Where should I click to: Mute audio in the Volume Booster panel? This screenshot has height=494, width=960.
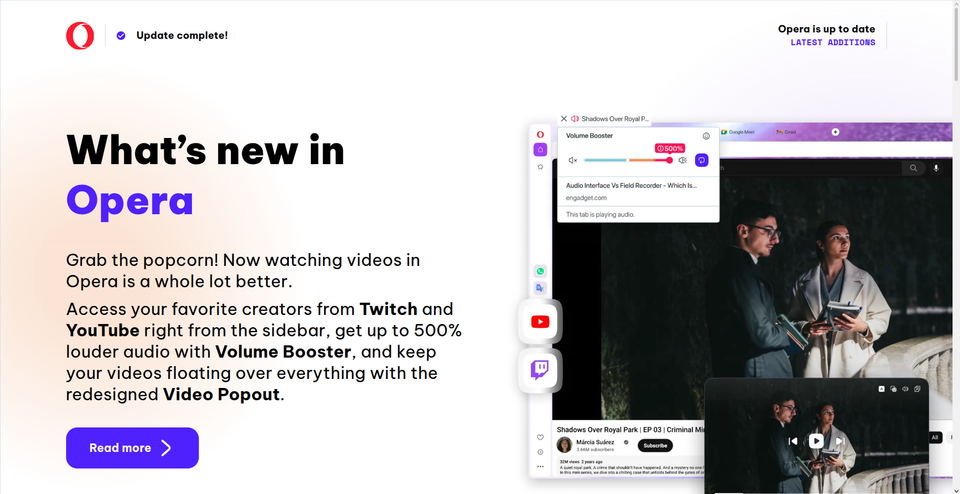click(573, 160)
